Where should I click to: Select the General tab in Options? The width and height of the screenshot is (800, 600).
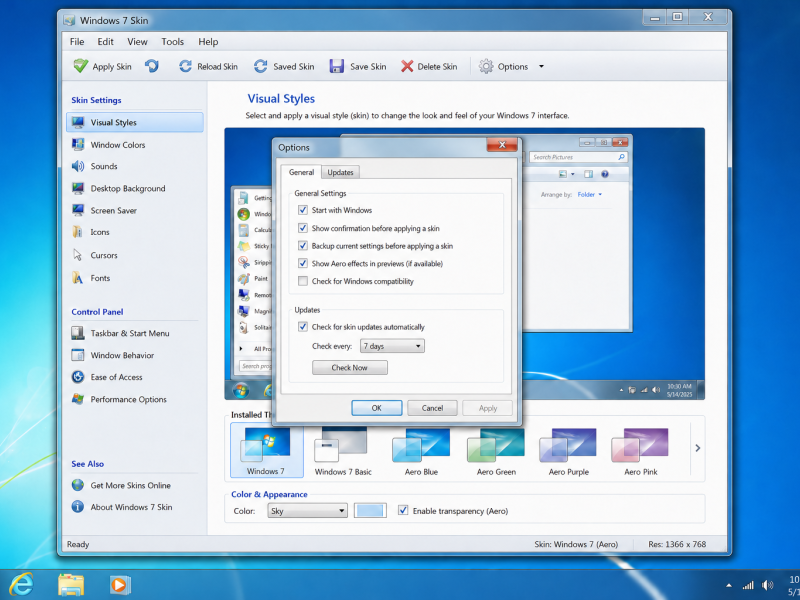(301, 172)
